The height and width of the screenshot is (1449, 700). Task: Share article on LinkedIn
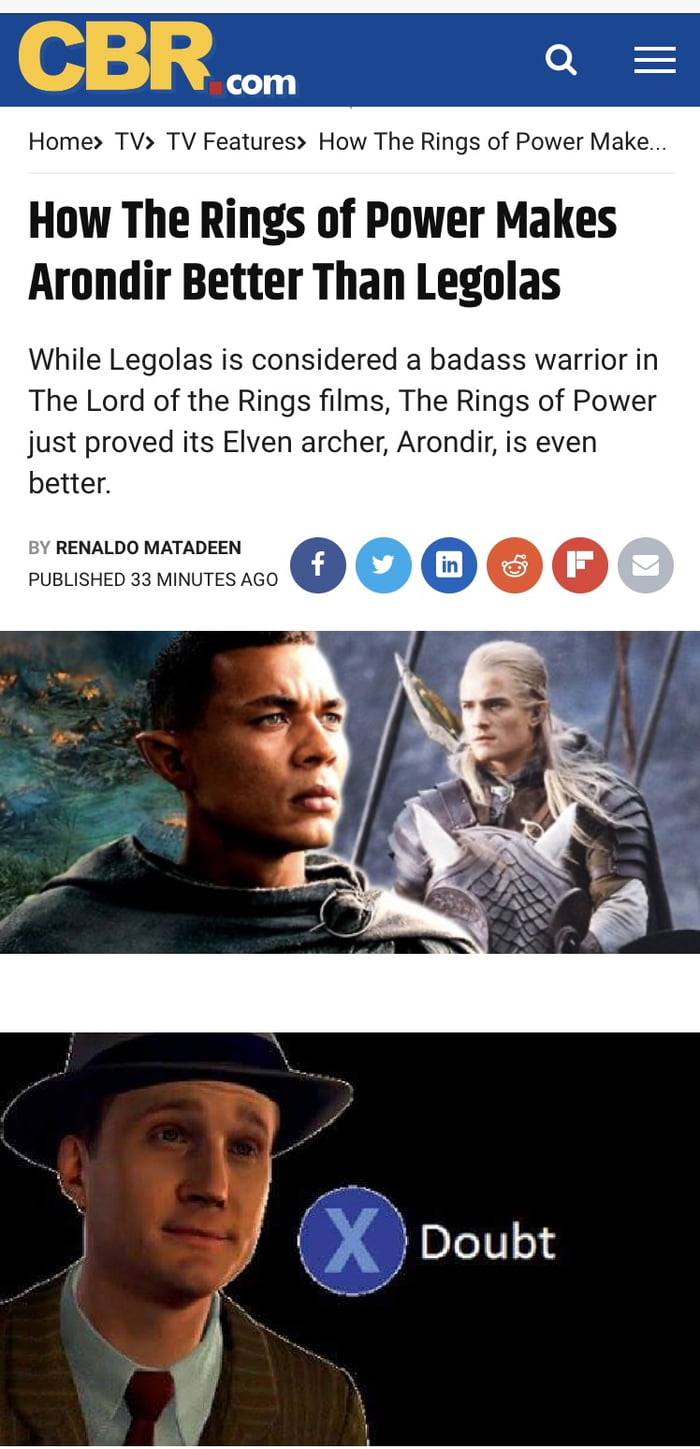pyautogui.click(x=449, y=565)
